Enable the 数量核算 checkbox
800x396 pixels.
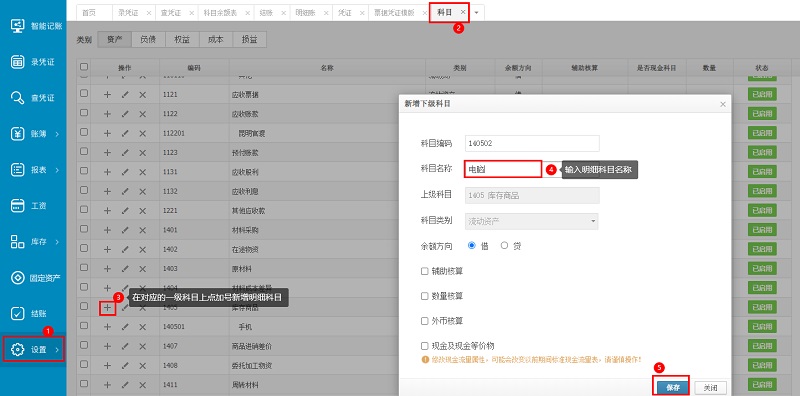coord(424,296)
